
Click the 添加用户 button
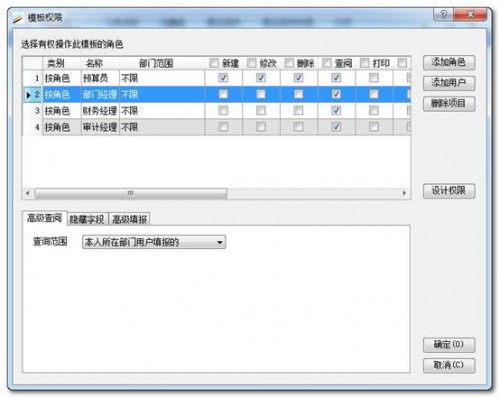(x=449, y=83)
